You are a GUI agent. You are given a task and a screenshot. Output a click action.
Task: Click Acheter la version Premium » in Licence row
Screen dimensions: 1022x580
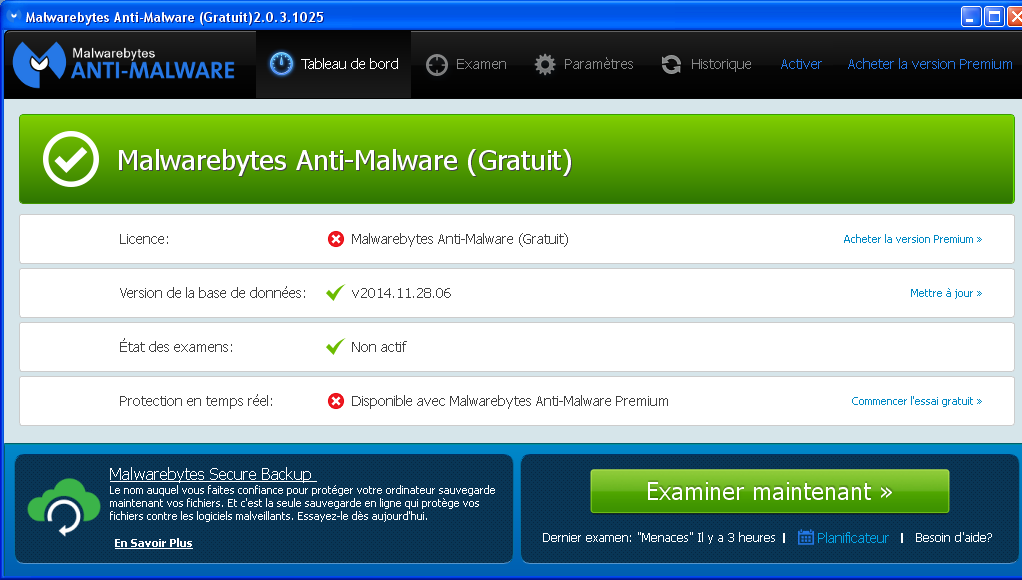tap(912, 239)
